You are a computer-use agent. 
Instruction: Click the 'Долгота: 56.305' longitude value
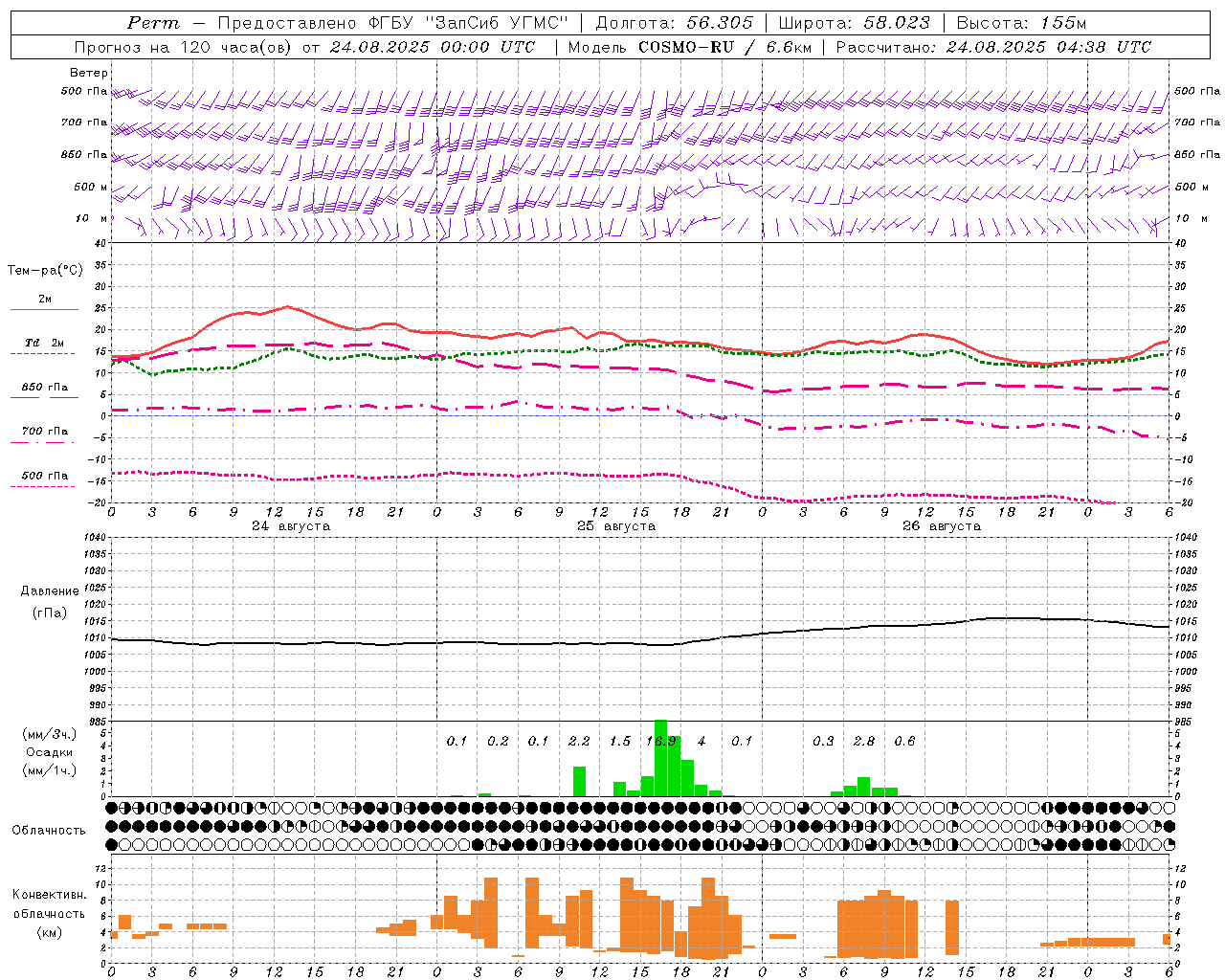[675, 23]
